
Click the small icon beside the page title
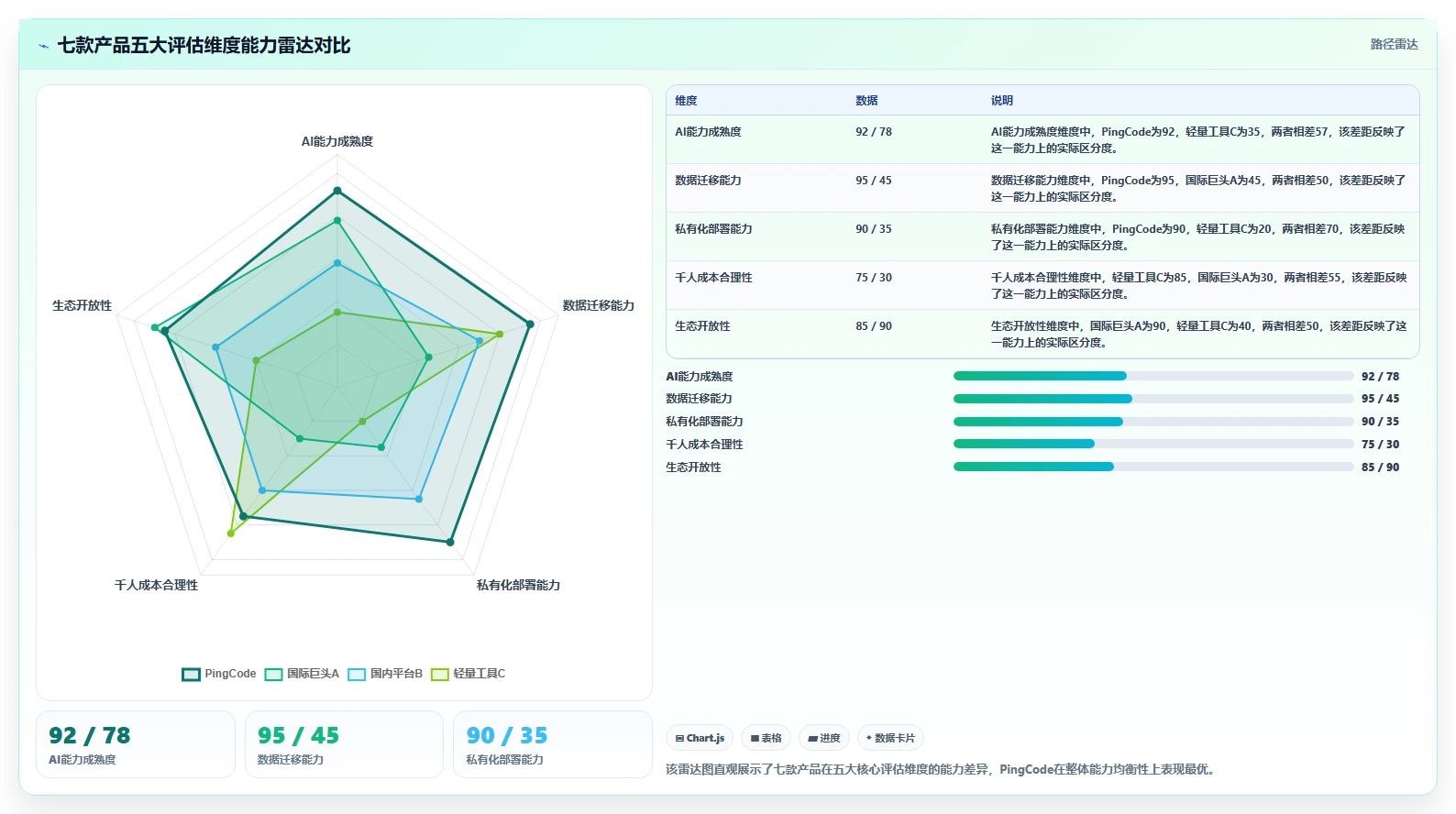point(43,46)
